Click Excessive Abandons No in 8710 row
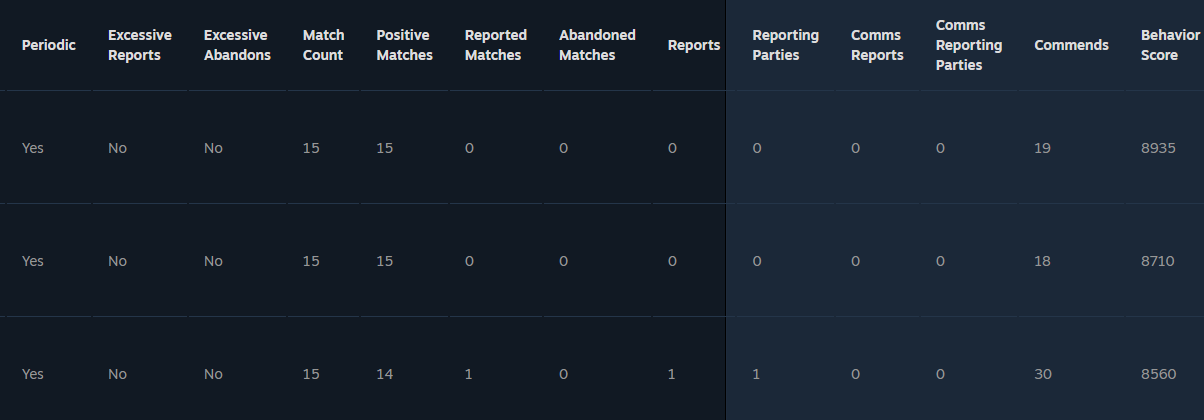 tap(213, 261)
